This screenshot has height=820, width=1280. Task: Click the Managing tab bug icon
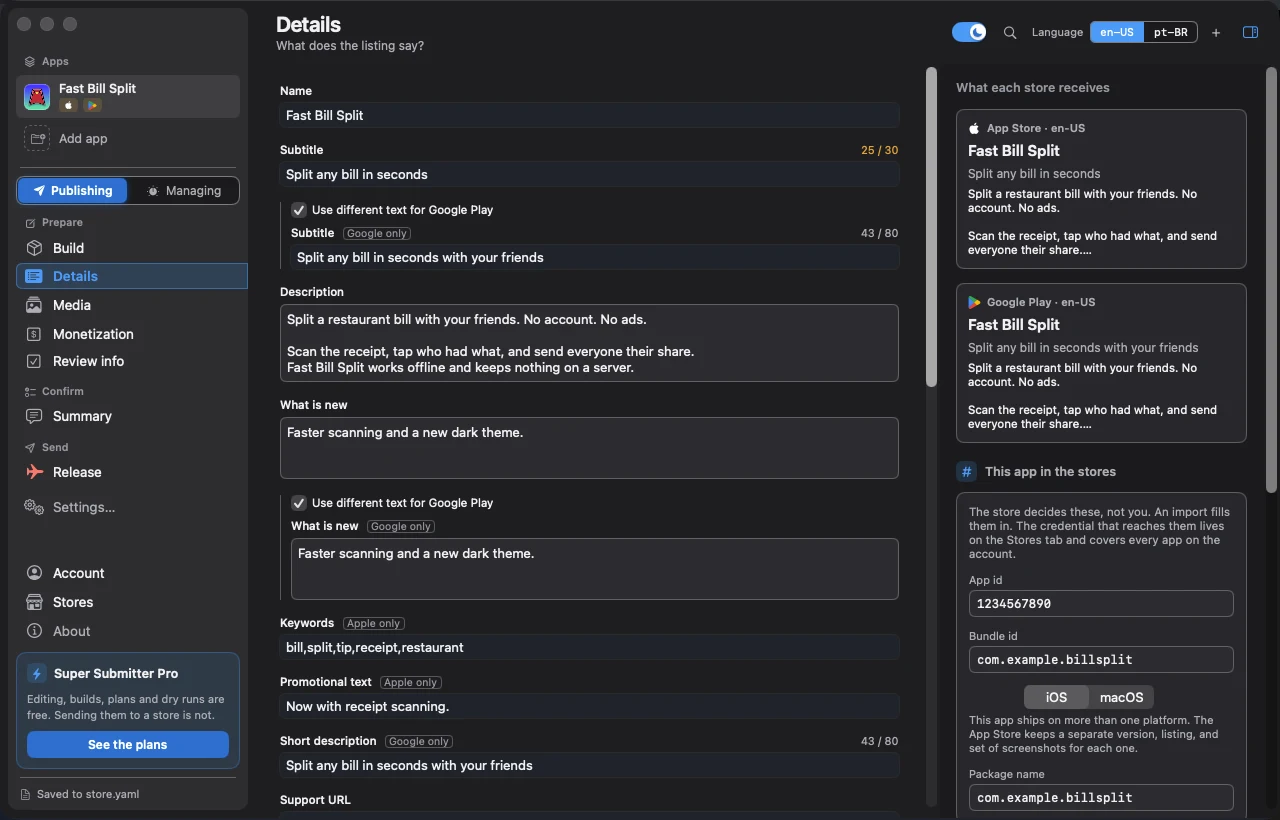pos(152,191)
